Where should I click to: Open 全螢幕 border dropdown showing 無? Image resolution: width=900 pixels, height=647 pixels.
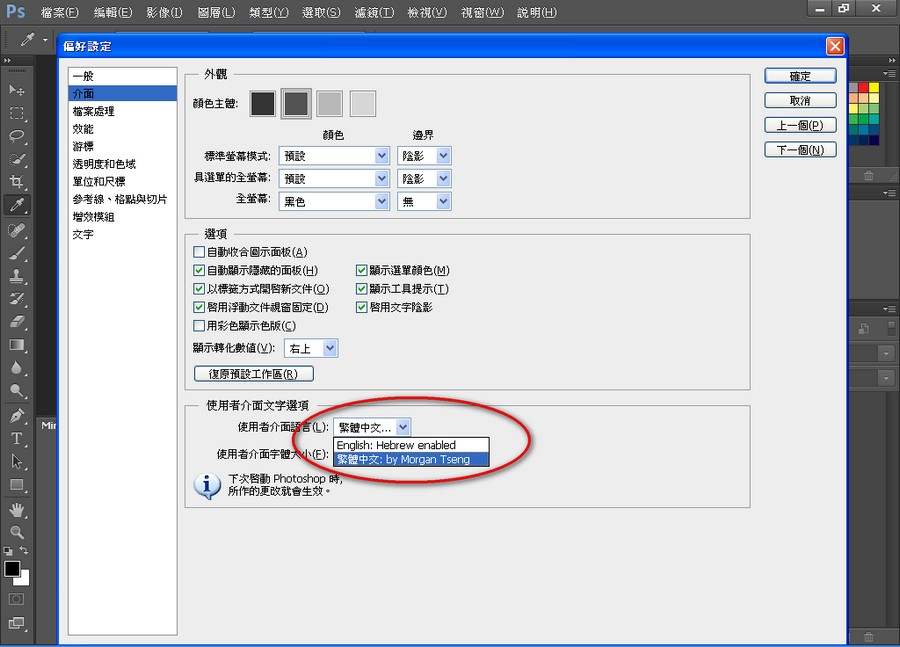[x=424, y=202]
